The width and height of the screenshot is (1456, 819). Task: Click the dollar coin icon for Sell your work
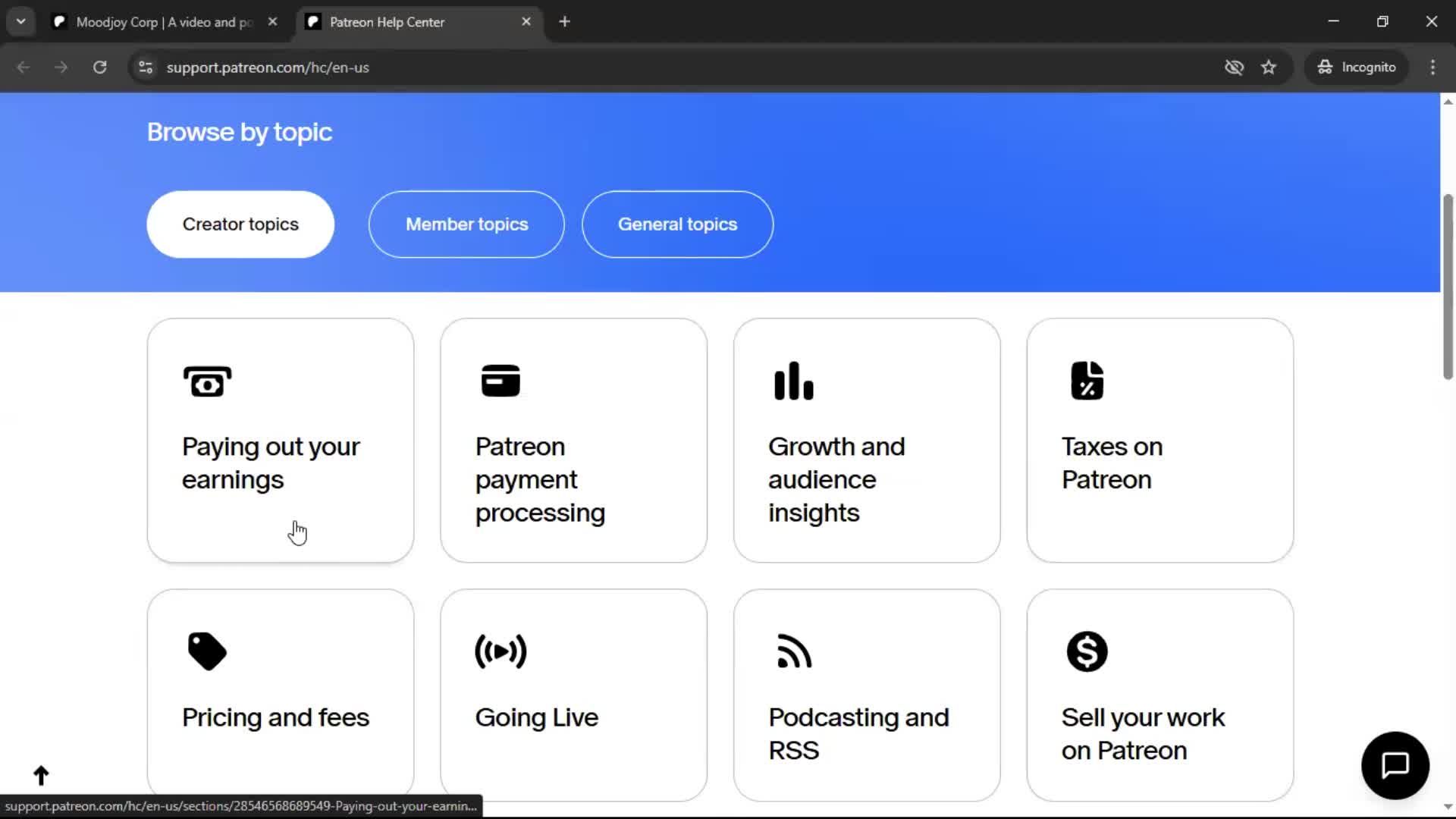1087,651
